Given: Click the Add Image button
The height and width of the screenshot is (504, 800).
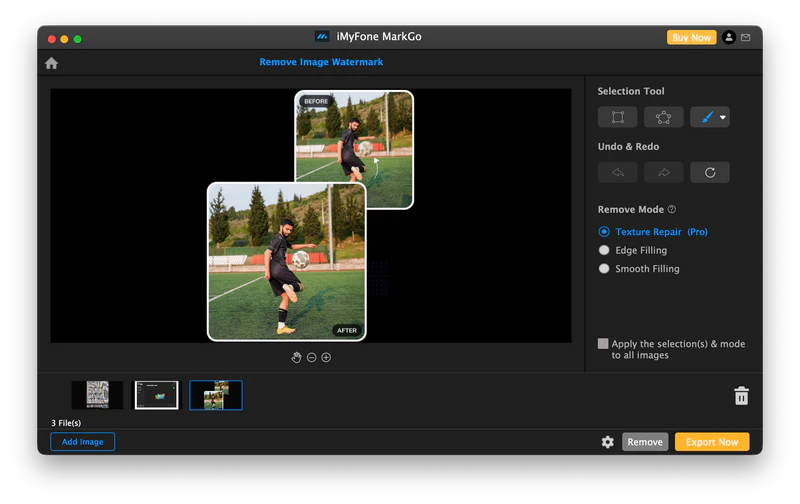Looking at the screenshot, I should [x=83, y=442].
